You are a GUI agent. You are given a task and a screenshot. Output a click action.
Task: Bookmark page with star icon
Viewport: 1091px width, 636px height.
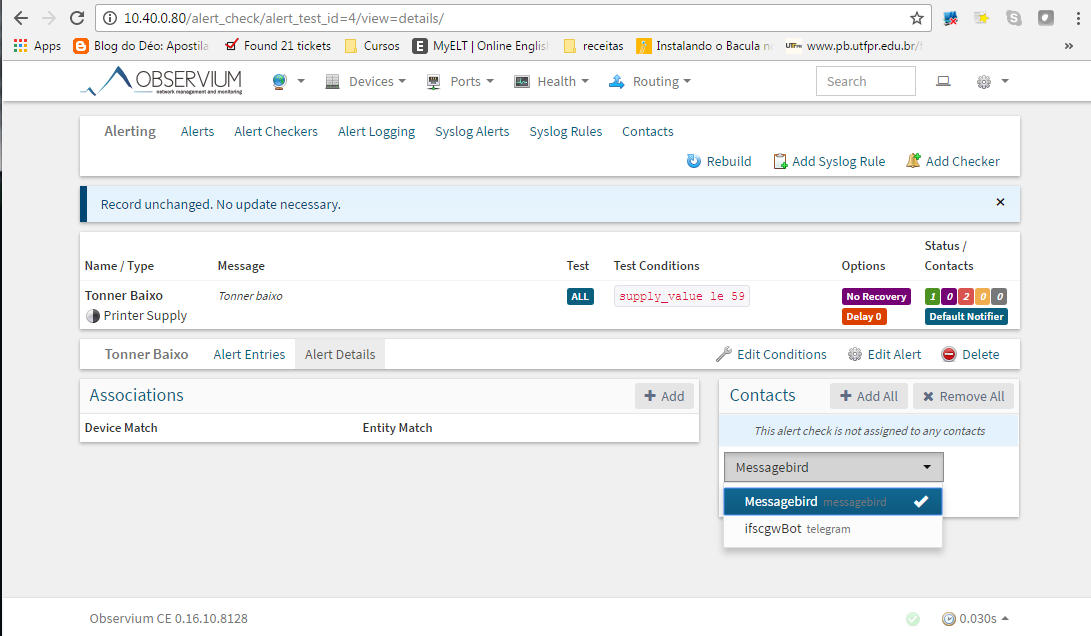pyautogui.click(x=916, y=18)
